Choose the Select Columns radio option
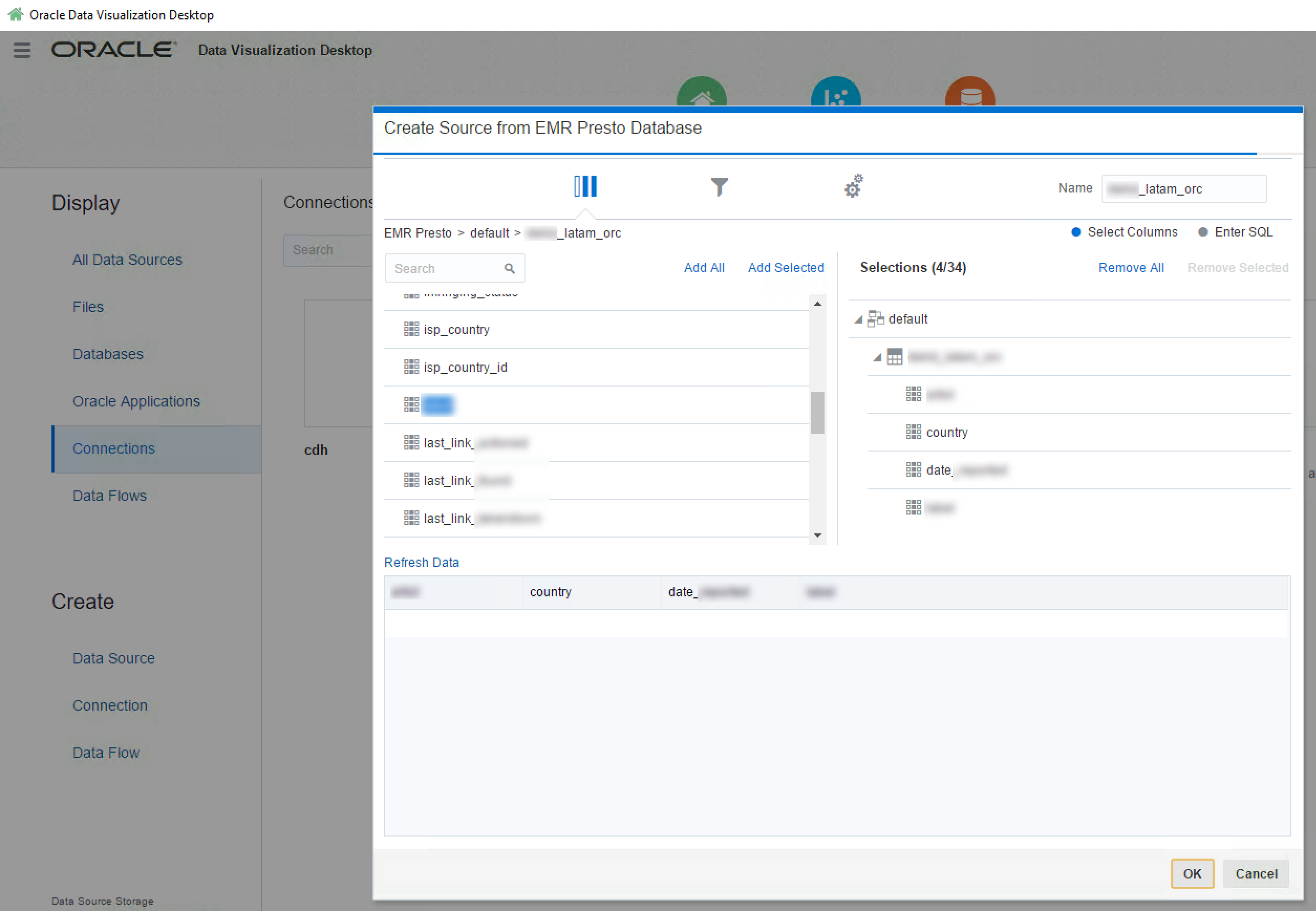 click(1076, 232)
